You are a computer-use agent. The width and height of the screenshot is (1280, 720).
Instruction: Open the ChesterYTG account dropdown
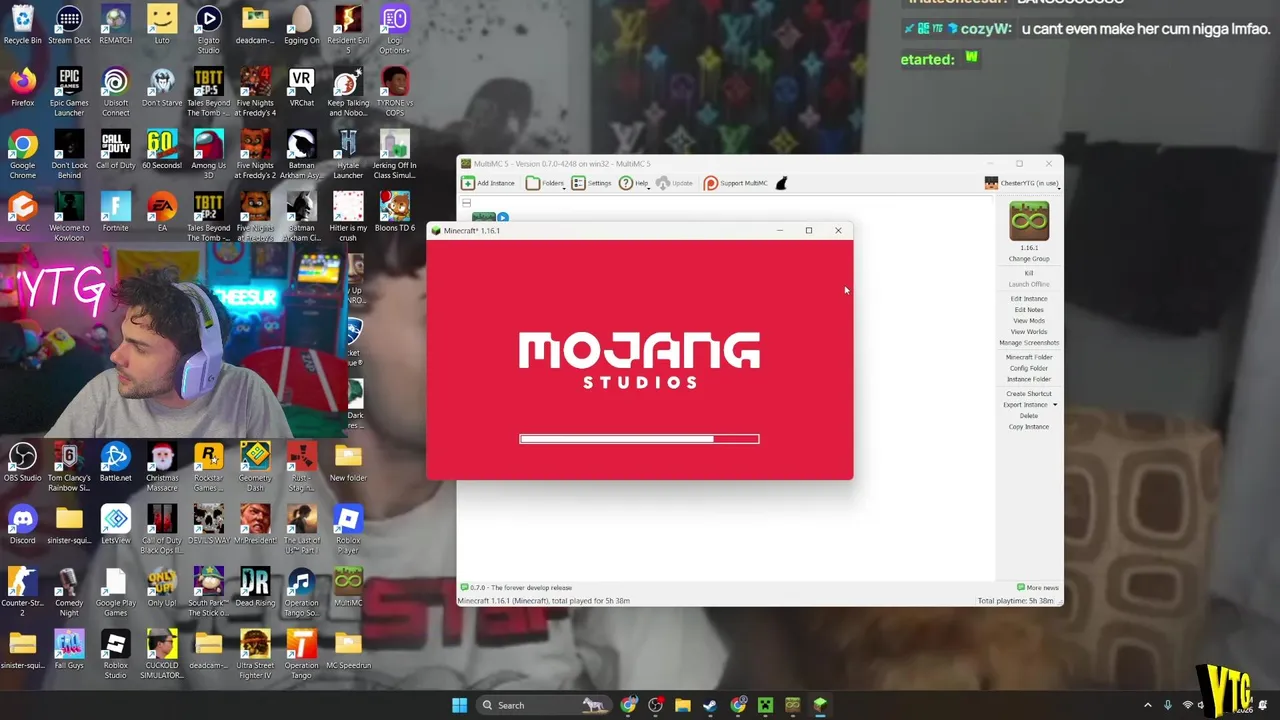(x=1021, y=183)
